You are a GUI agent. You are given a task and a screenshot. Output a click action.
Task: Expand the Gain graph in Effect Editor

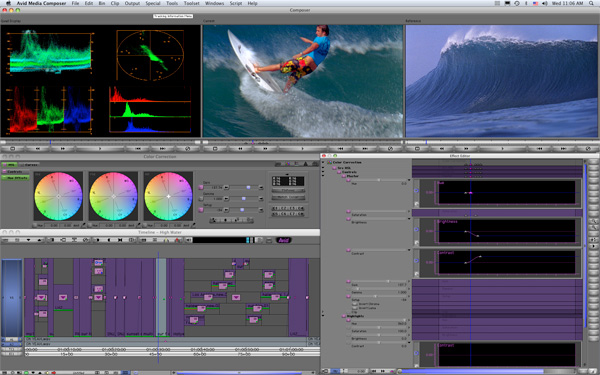[x=409, y=282]
